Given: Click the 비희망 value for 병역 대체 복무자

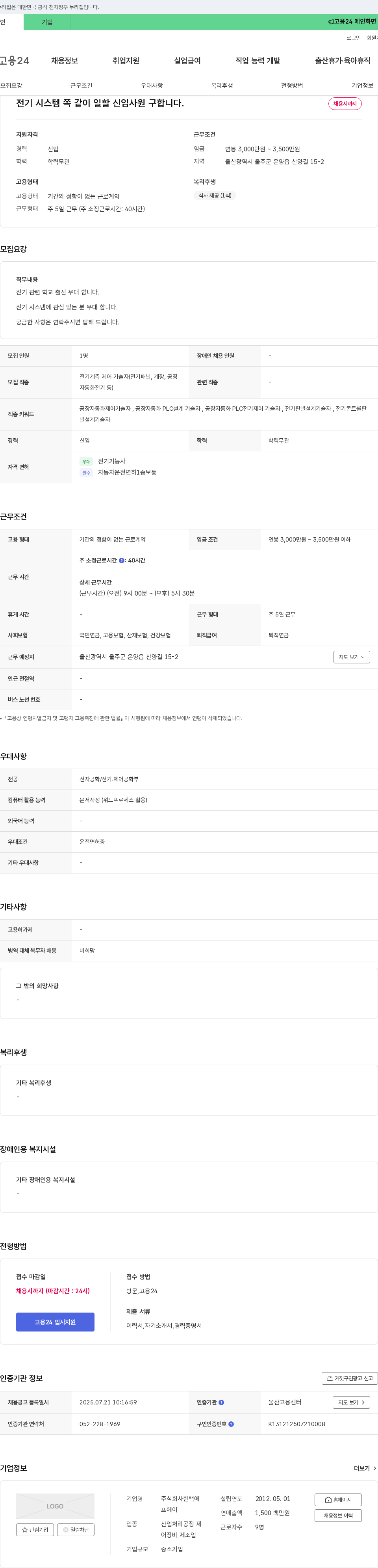Looking at the screenshot, I should tap(87, 951).
